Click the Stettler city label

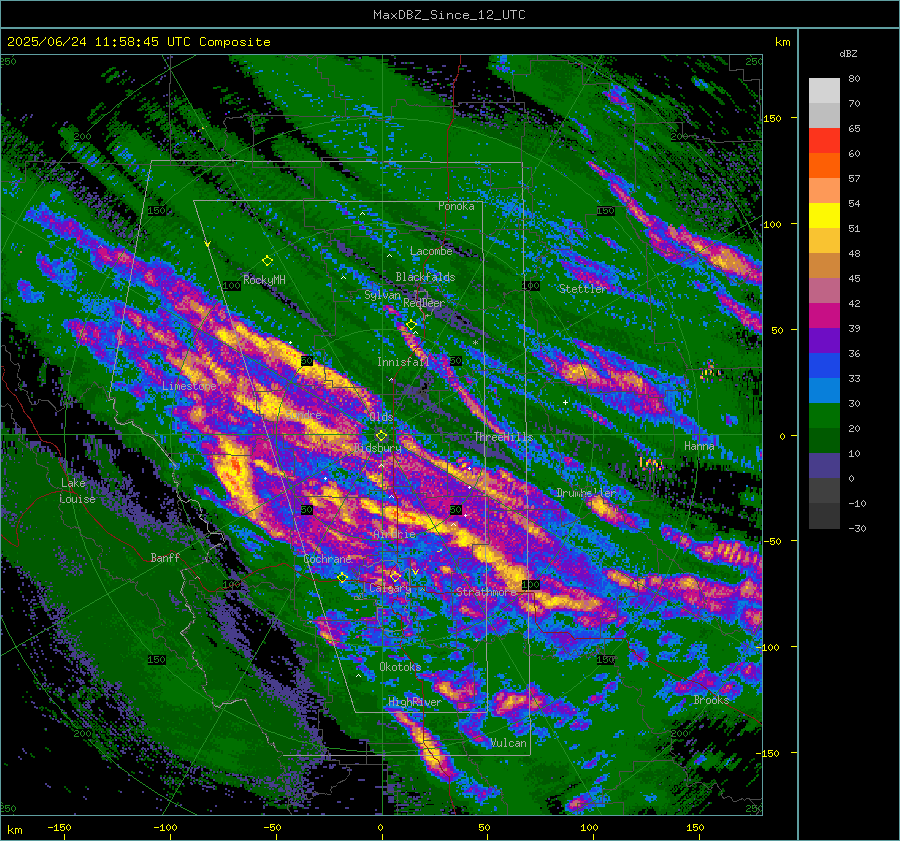[583, 289]
